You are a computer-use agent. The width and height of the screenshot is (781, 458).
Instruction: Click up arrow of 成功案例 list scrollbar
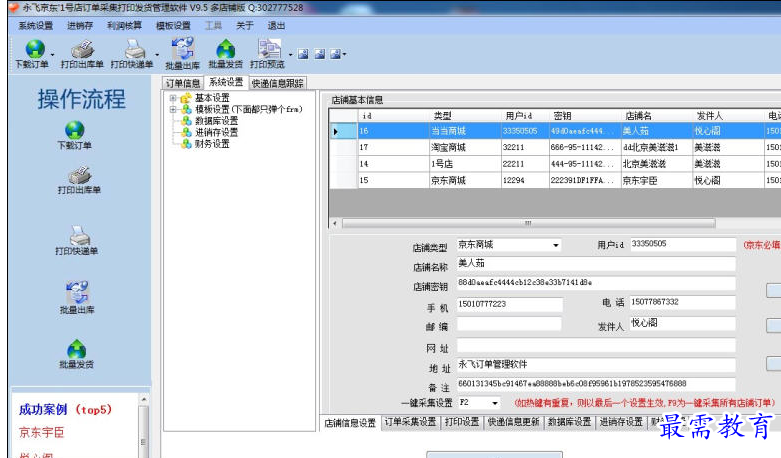pyautogui.click(x=143, y=399)
